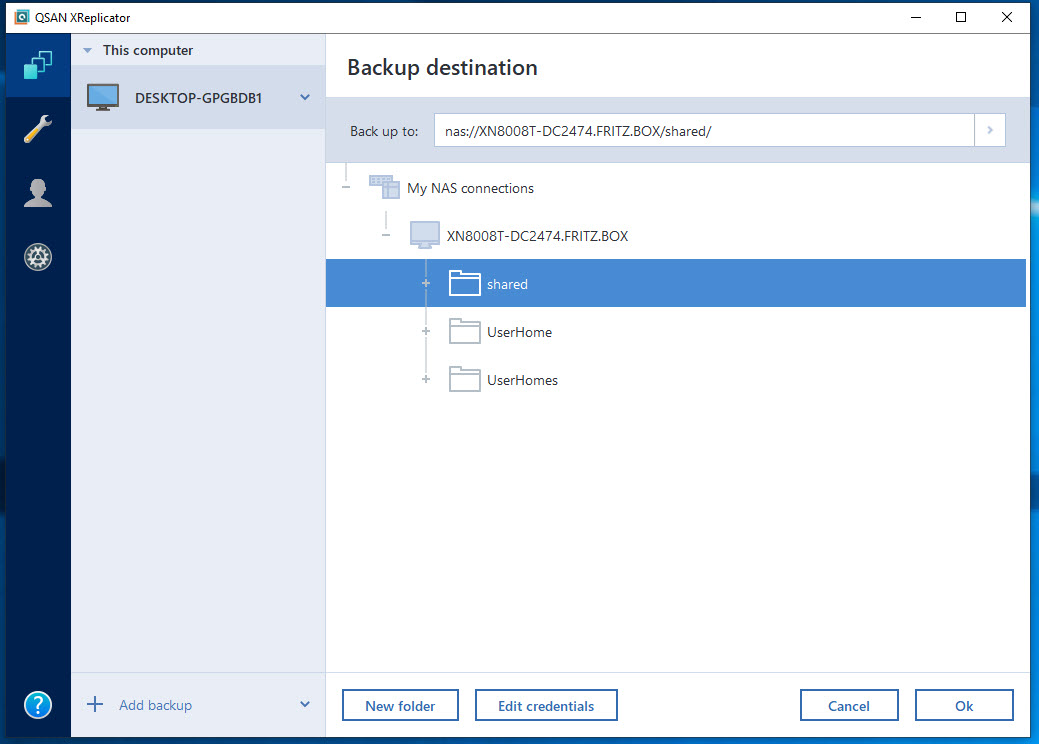Viewport: 1039px width, 744px height.
Task: Click the go arrow beside the path field
Action: 990,131
